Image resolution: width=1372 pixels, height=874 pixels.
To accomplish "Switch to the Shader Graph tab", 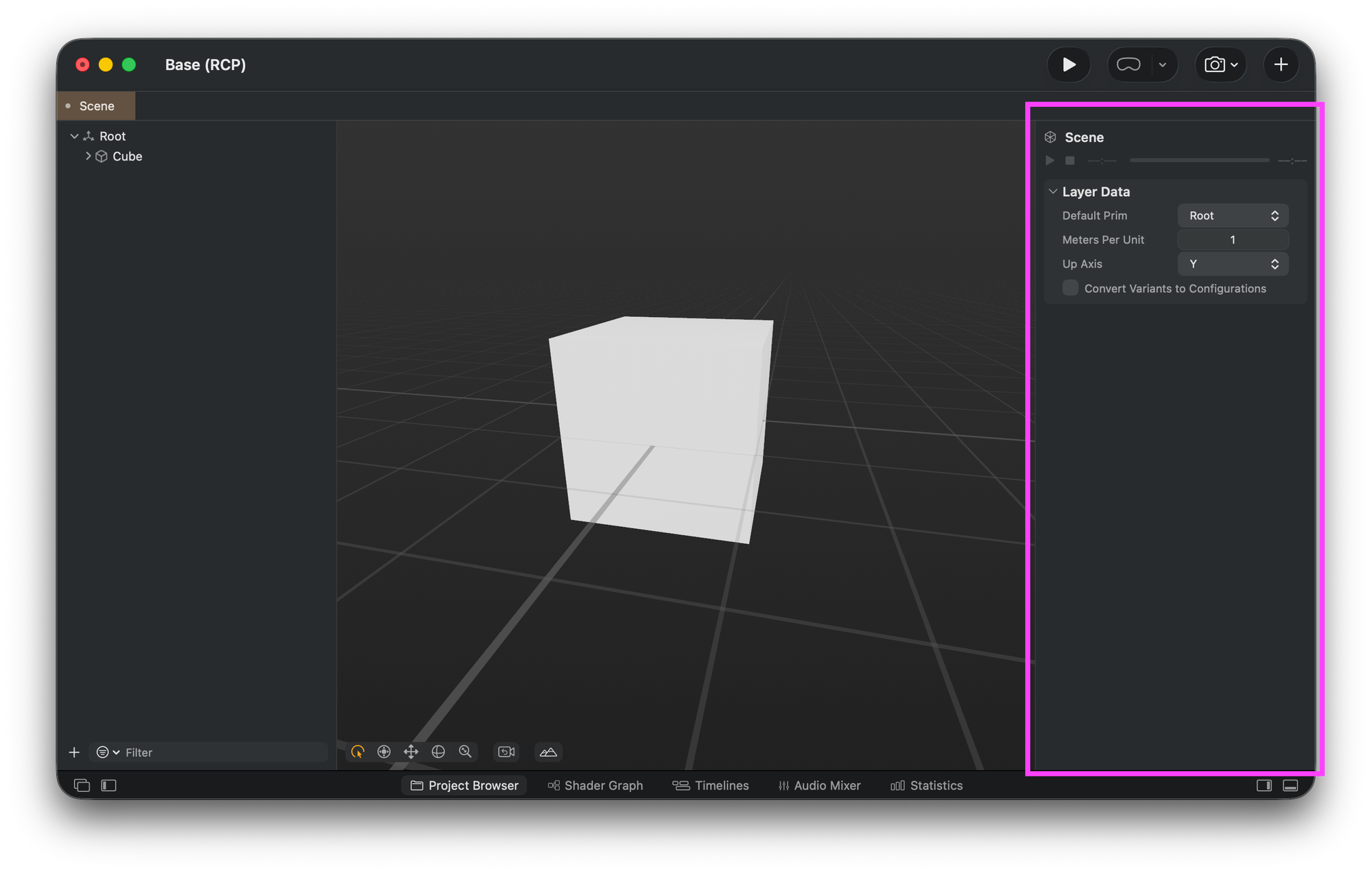I will pos(595,786).
